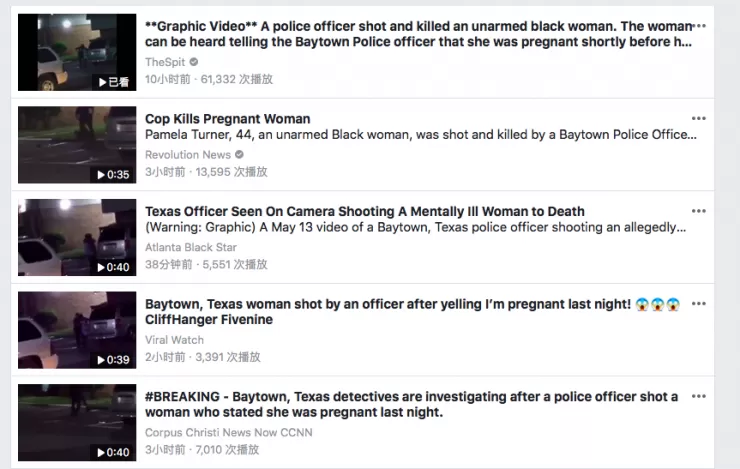This screenshot has width=740, height=469.
Task: Visit Corpus Christi News Now CCNN page
Action: [x=228, y=432]
